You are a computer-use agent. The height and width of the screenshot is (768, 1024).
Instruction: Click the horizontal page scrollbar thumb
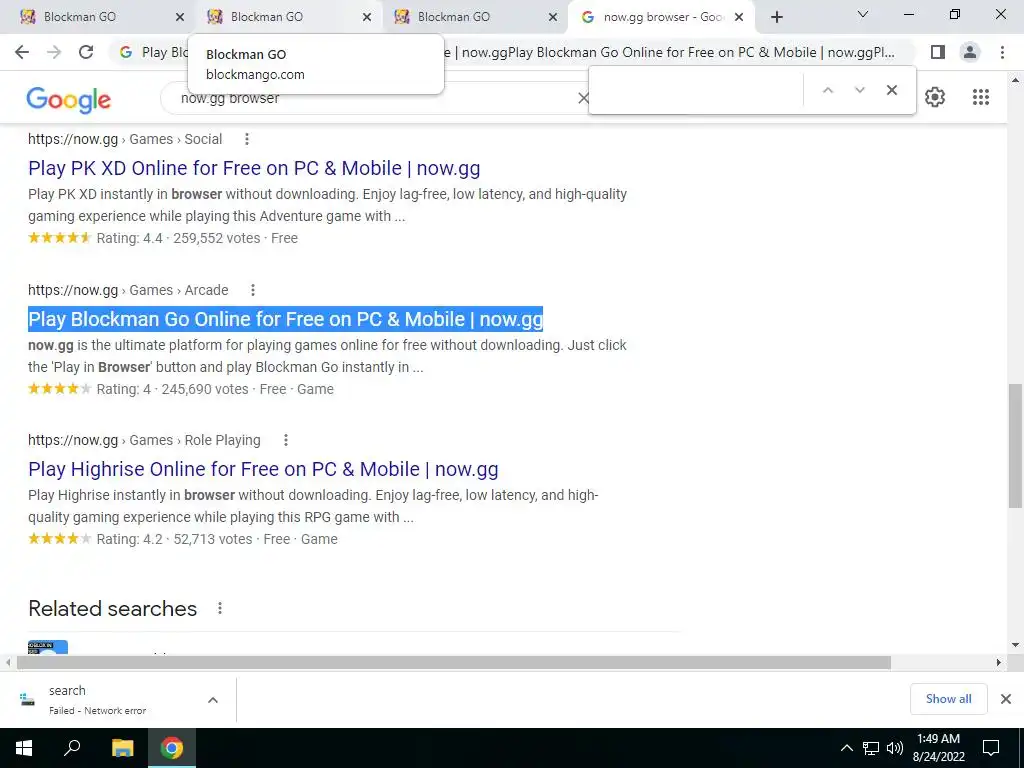(454, 663)
